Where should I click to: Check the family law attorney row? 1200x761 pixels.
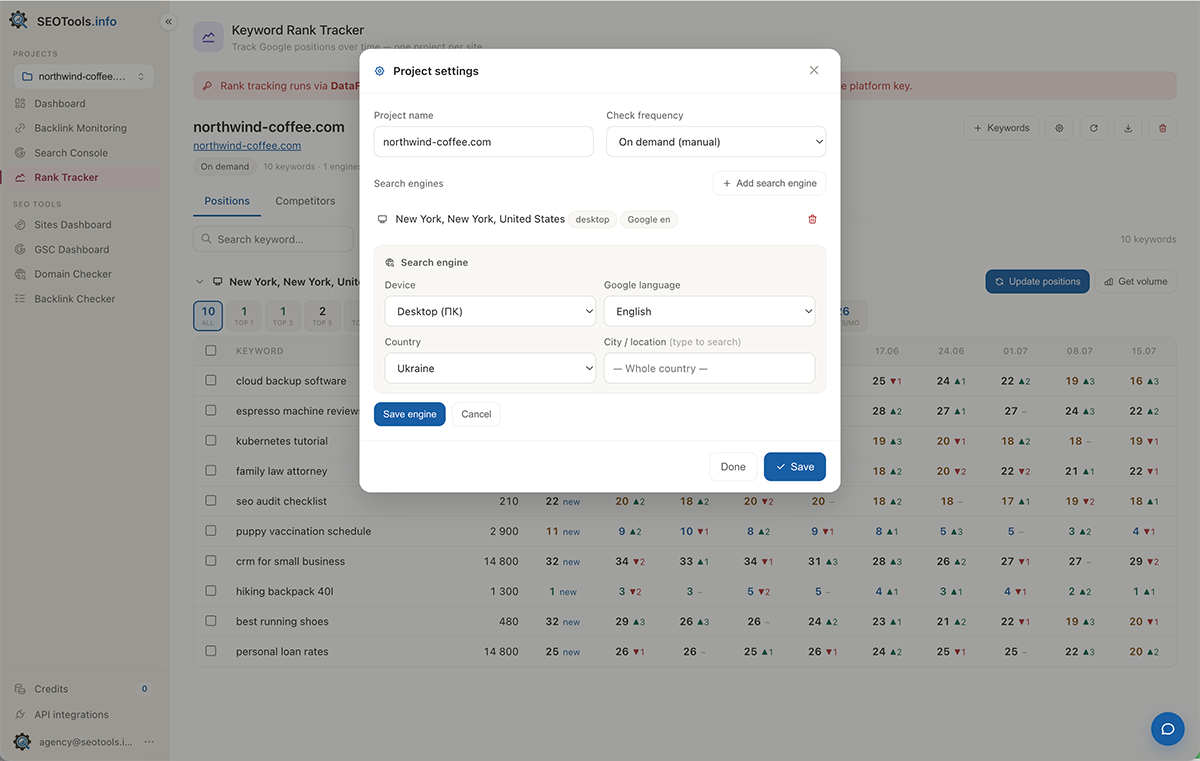click(211, 471)
